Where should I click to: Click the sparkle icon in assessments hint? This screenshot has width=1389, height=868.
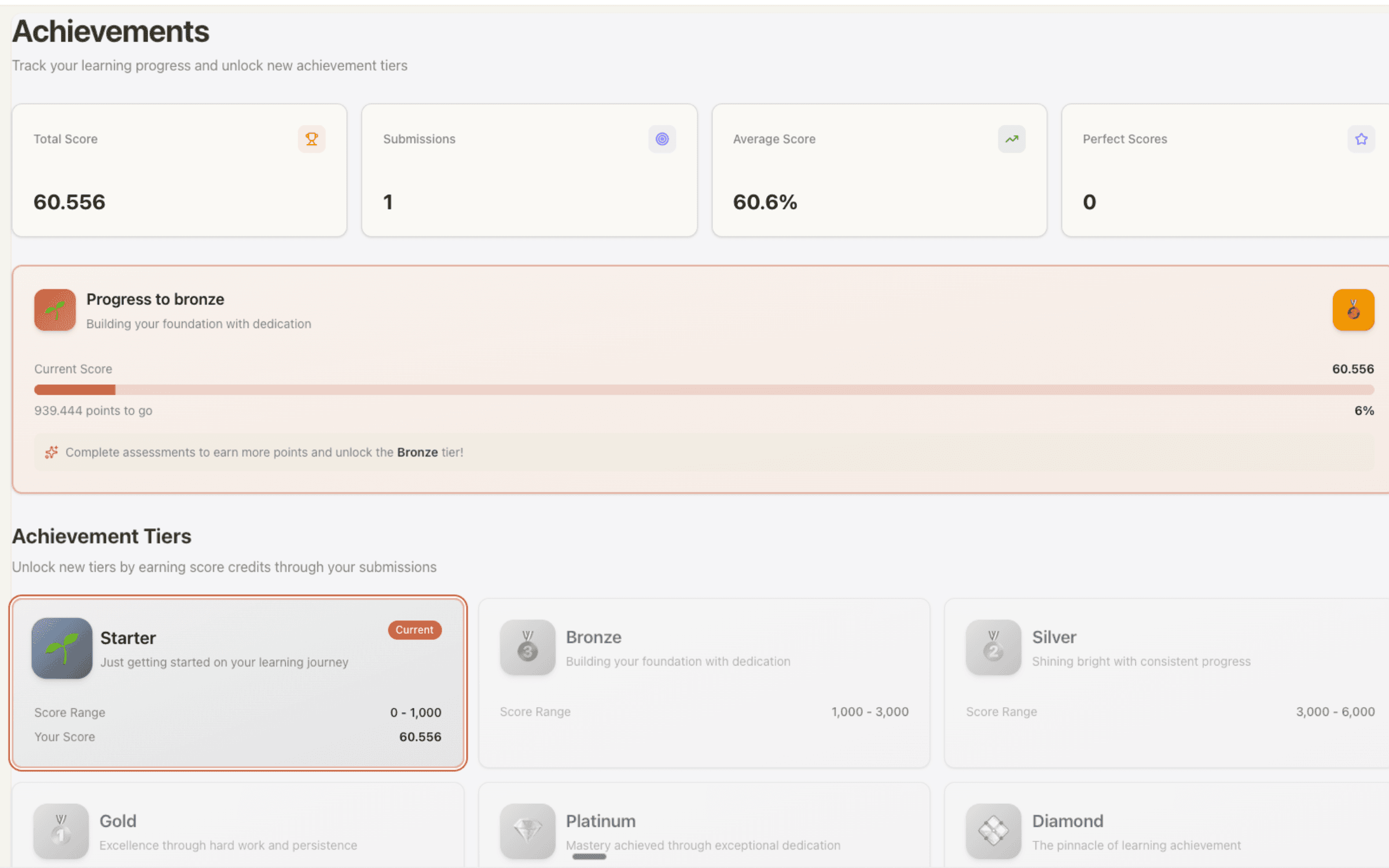[52, 452]
